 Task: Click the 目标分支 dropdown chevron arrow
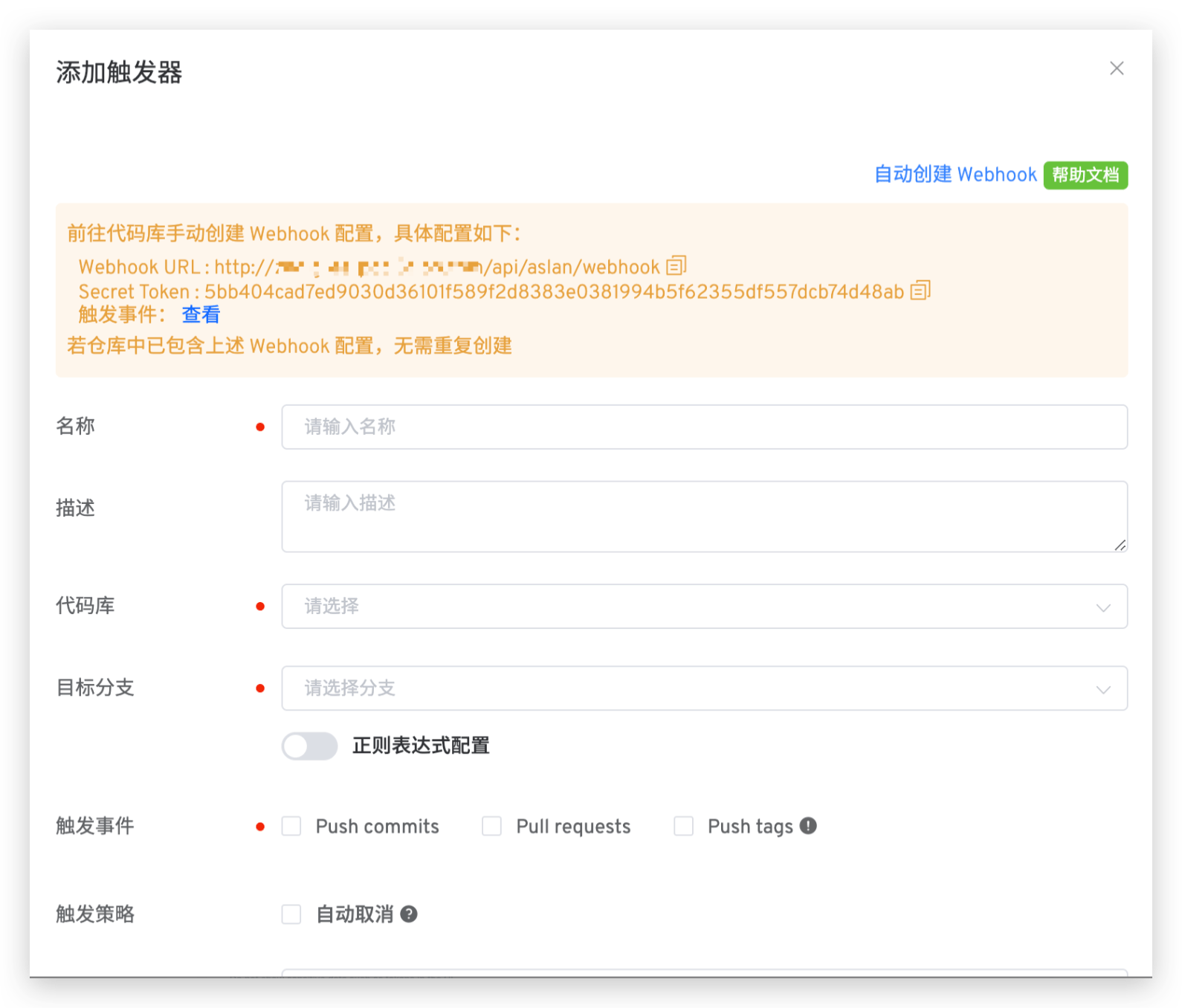pyautogui.click(x=1103, y=689)
